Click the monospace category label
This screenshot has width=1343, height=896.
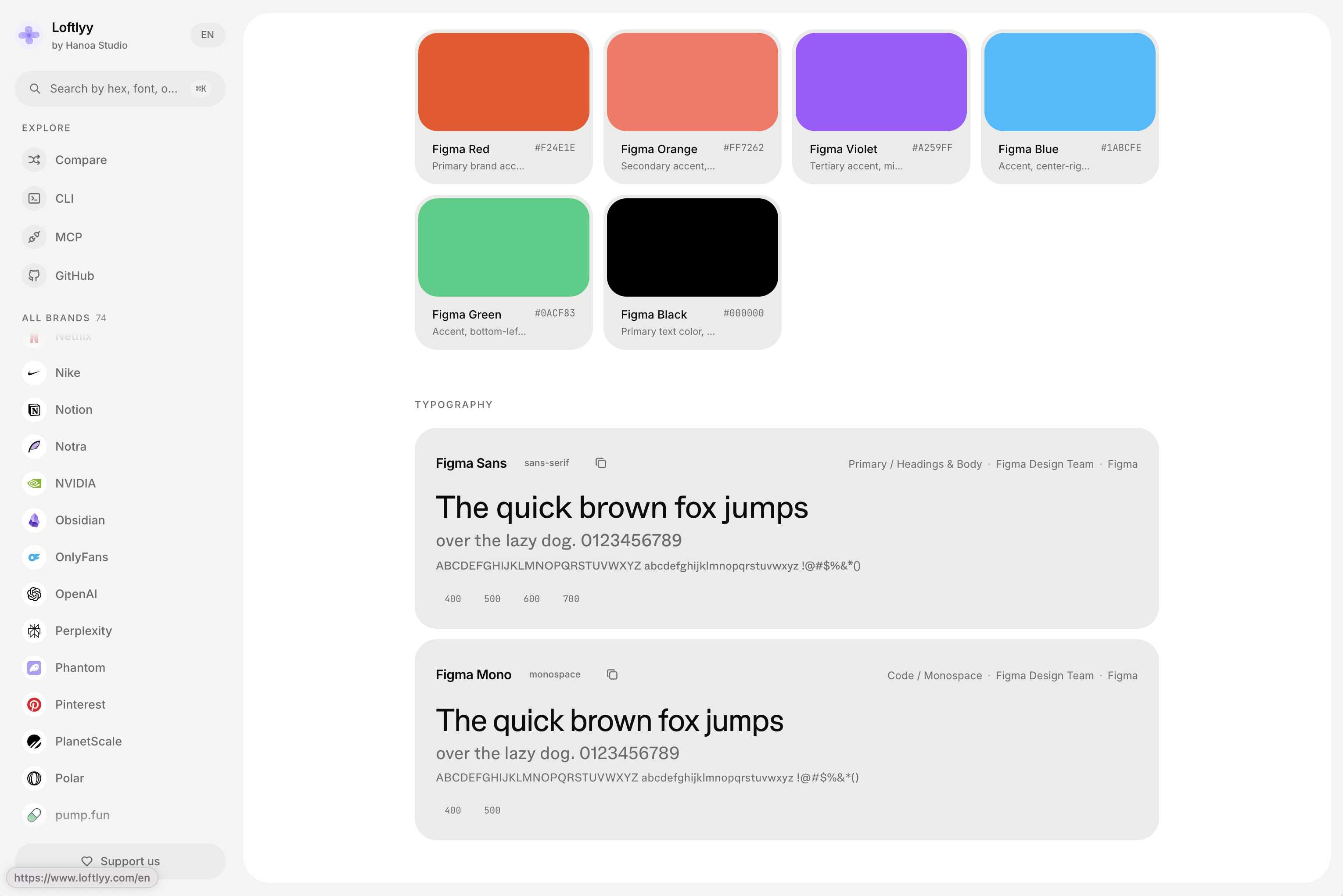pyautogui.click(x=554, y=674)
